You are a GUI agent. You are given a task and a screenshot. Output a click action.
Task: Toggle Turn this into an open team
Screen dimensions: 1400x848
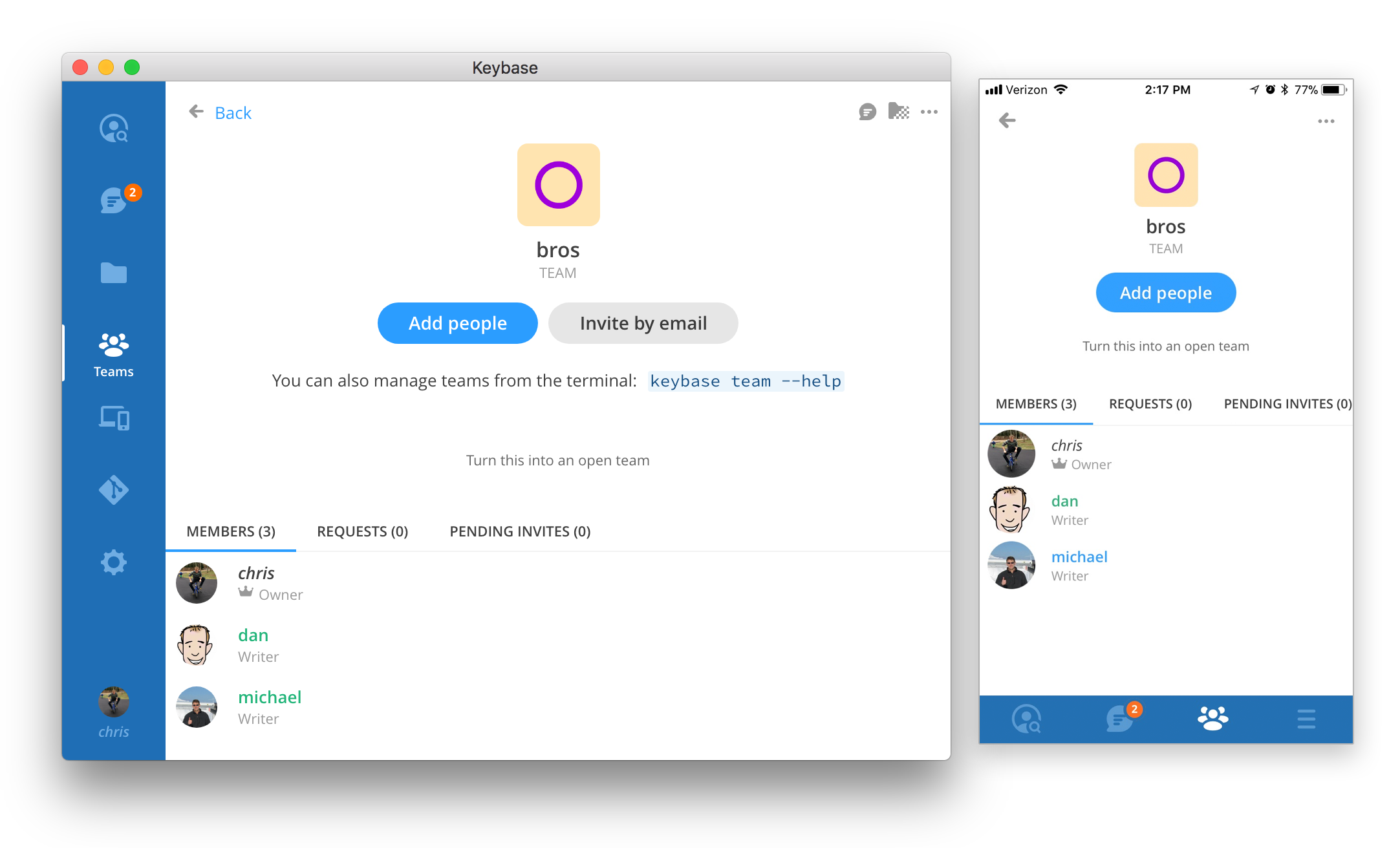[558, 461]
